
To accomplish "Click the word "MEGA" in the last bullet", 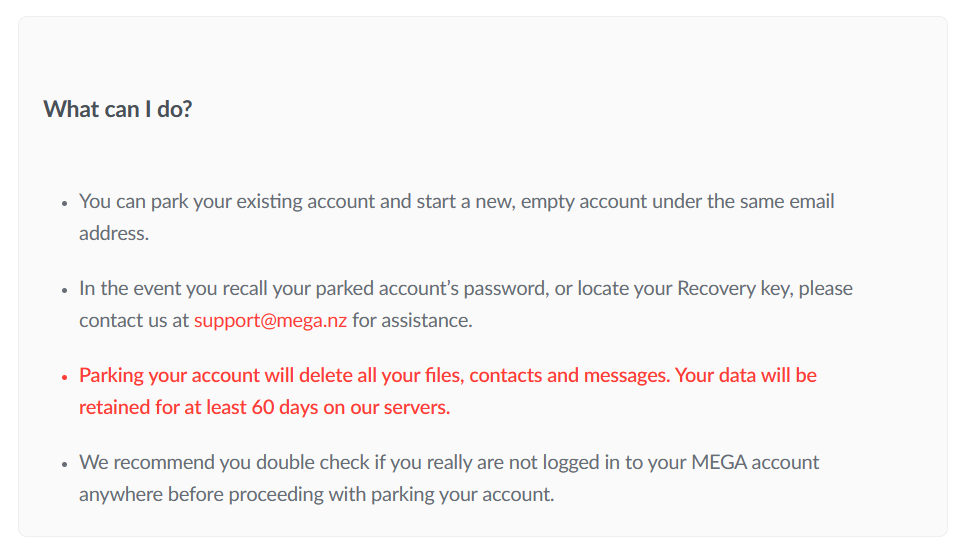I will [719, 463].
